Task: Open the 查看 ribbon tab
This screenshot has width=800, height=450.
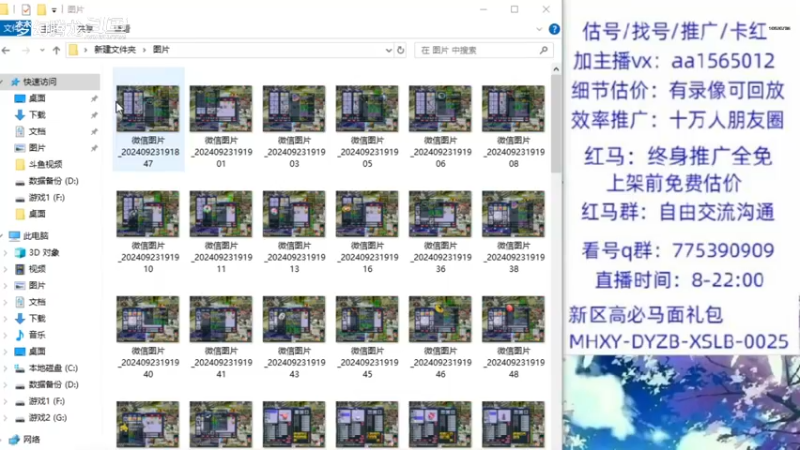Action: pyautogui.click(x=121, y=29)
